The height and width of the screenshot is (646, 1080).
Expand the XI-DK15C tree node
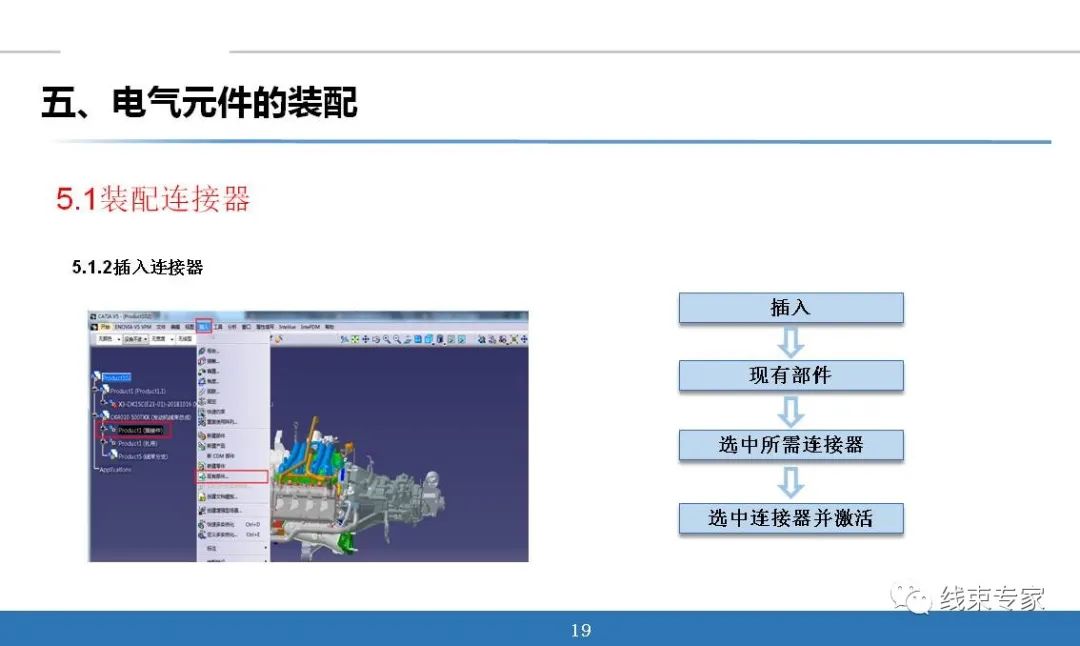pos(102,404)
